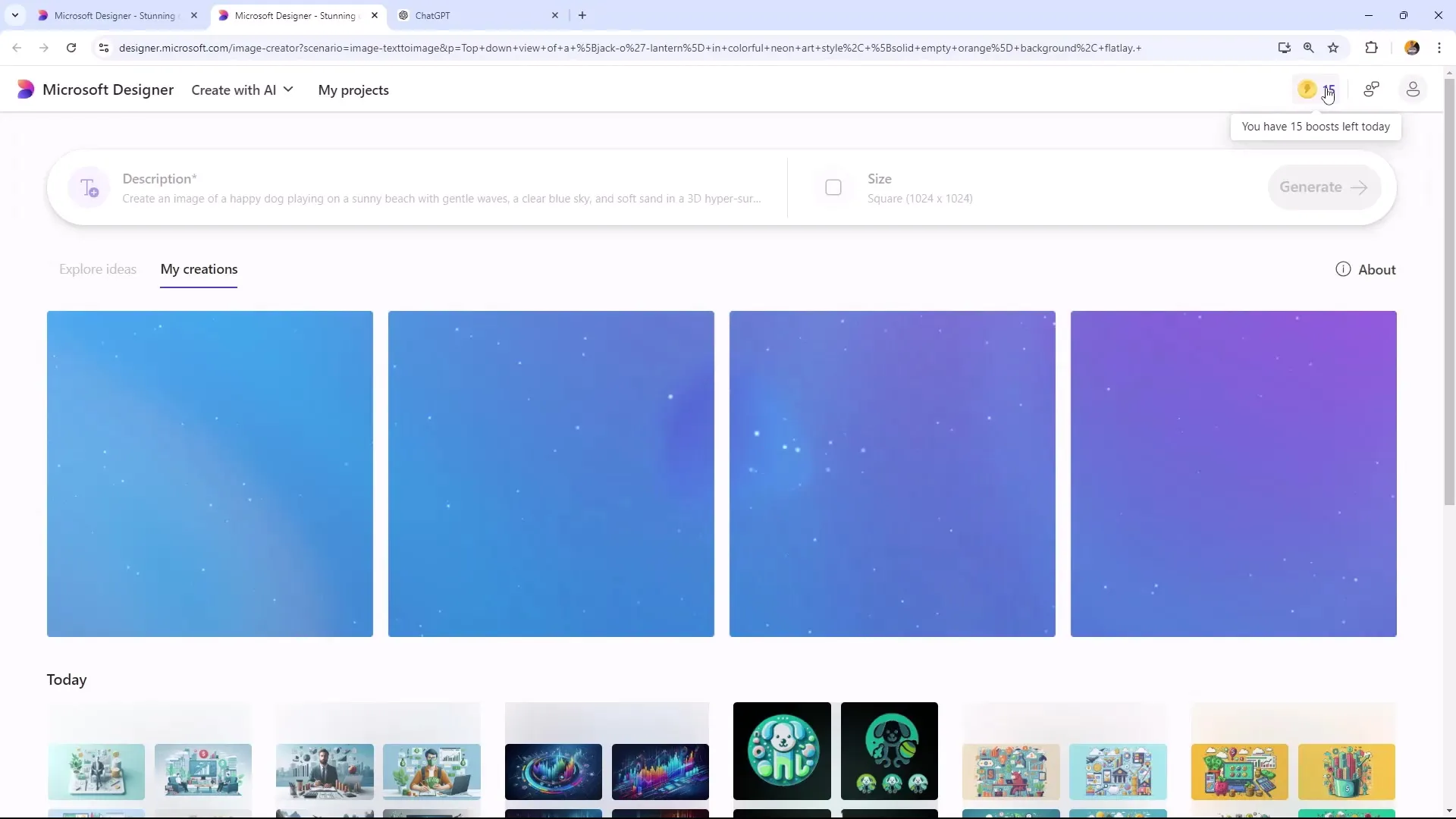Image resolution: width=1456 pixels, height=819 pixels.
Task: Click the user account profile icon
Action: click(x=1414, y=89)
